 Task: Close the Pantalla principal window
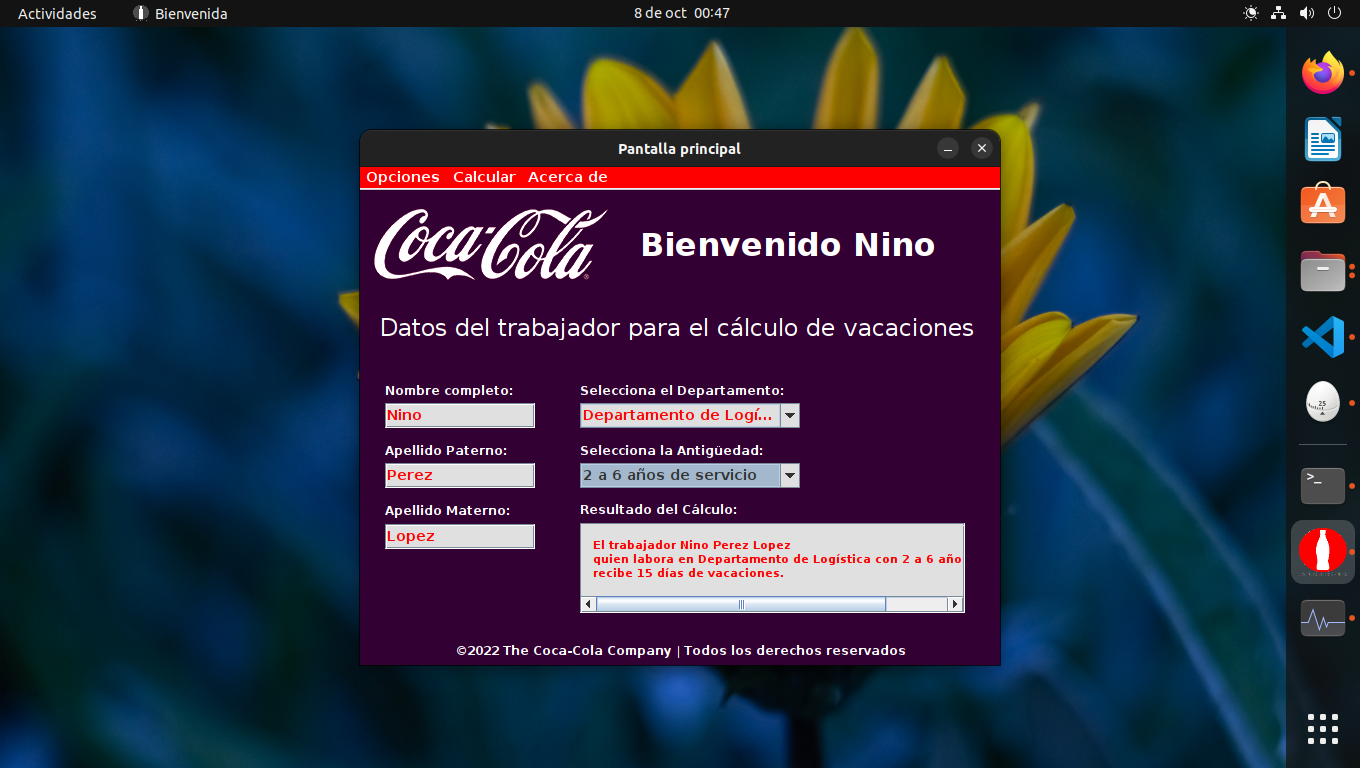coord(982,148)
